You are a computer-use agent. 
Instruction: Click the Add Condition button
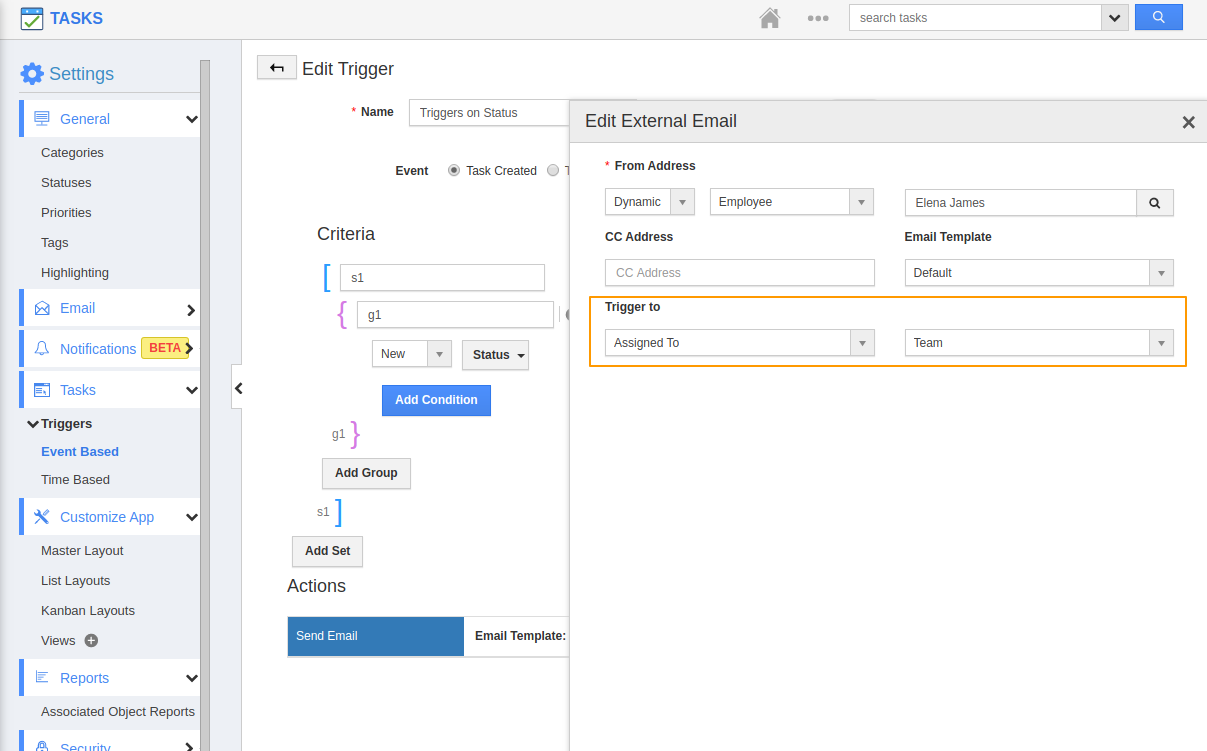(436, 400)
